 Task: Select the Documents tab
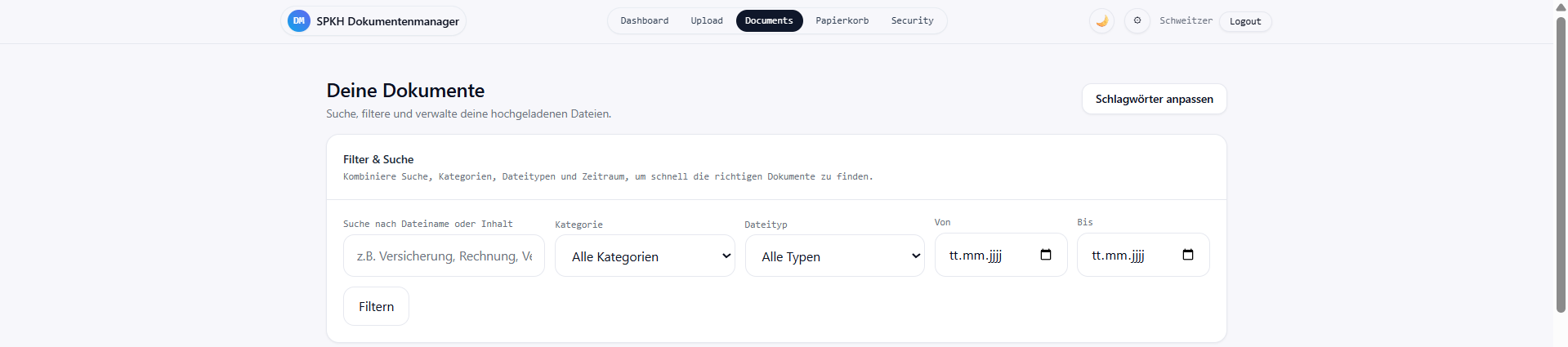tap(768, 21)
